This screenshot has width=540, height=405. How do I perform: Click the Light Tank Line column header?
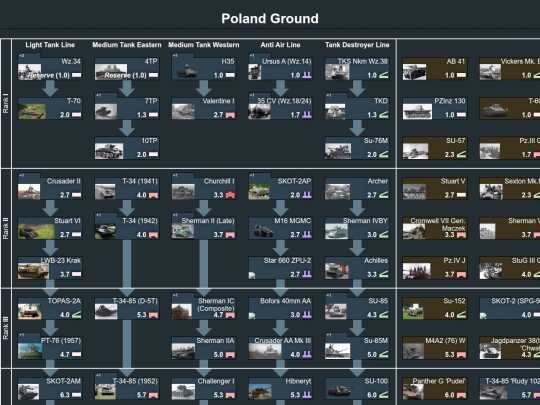coord(50,45)
